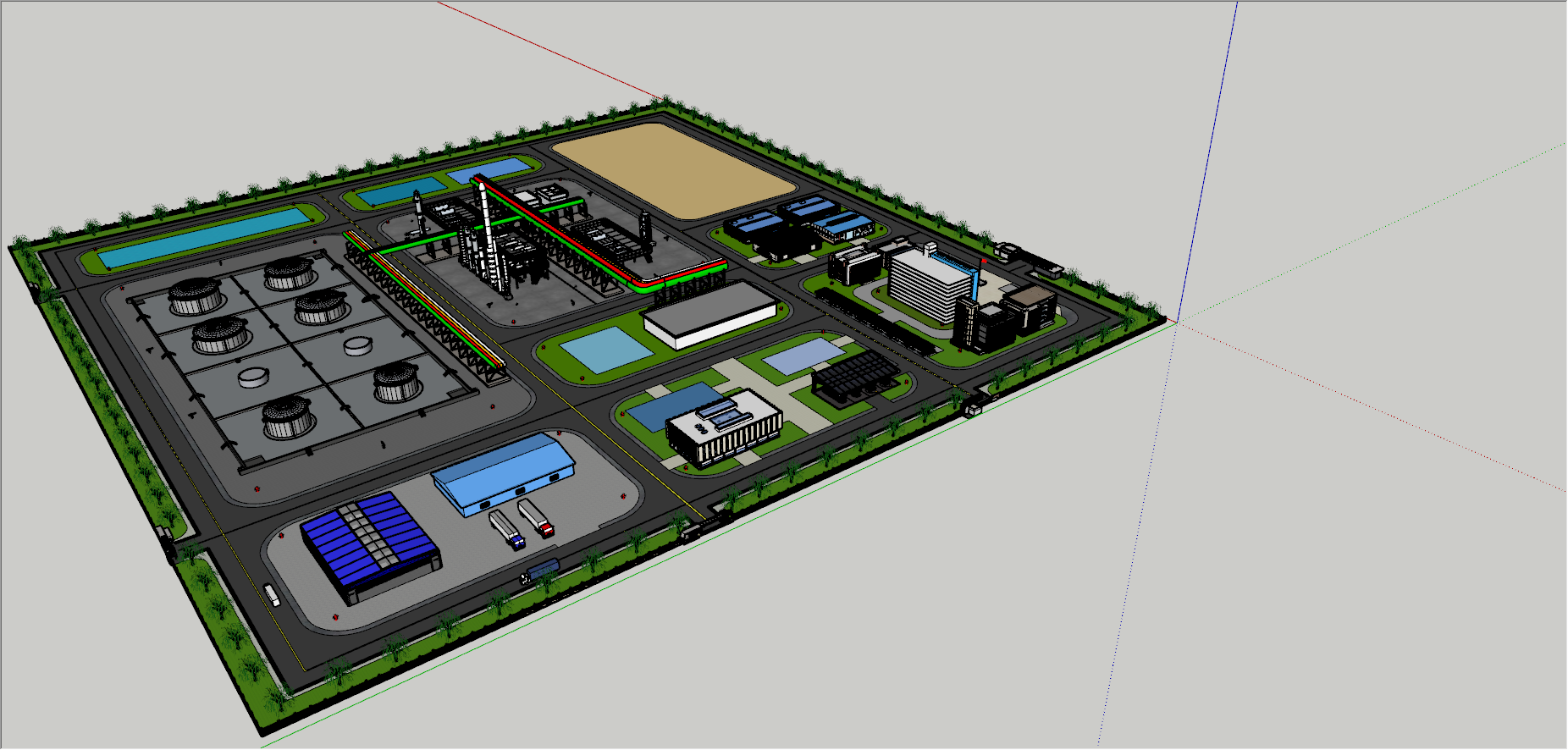1568x750 pixels.
Task: Select the gray-roofed white warehouse in center
Action: click(x=709, y=314)
